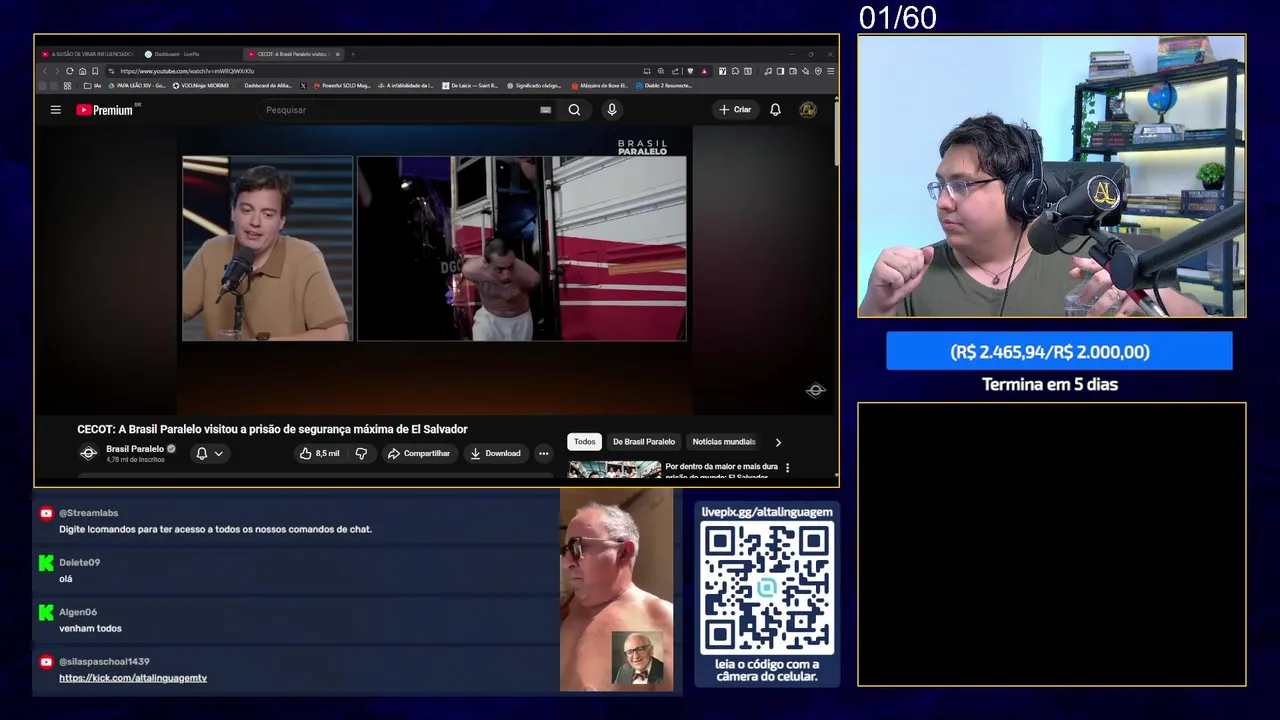Go forward with the browser forward arrow

pos(57,71)
